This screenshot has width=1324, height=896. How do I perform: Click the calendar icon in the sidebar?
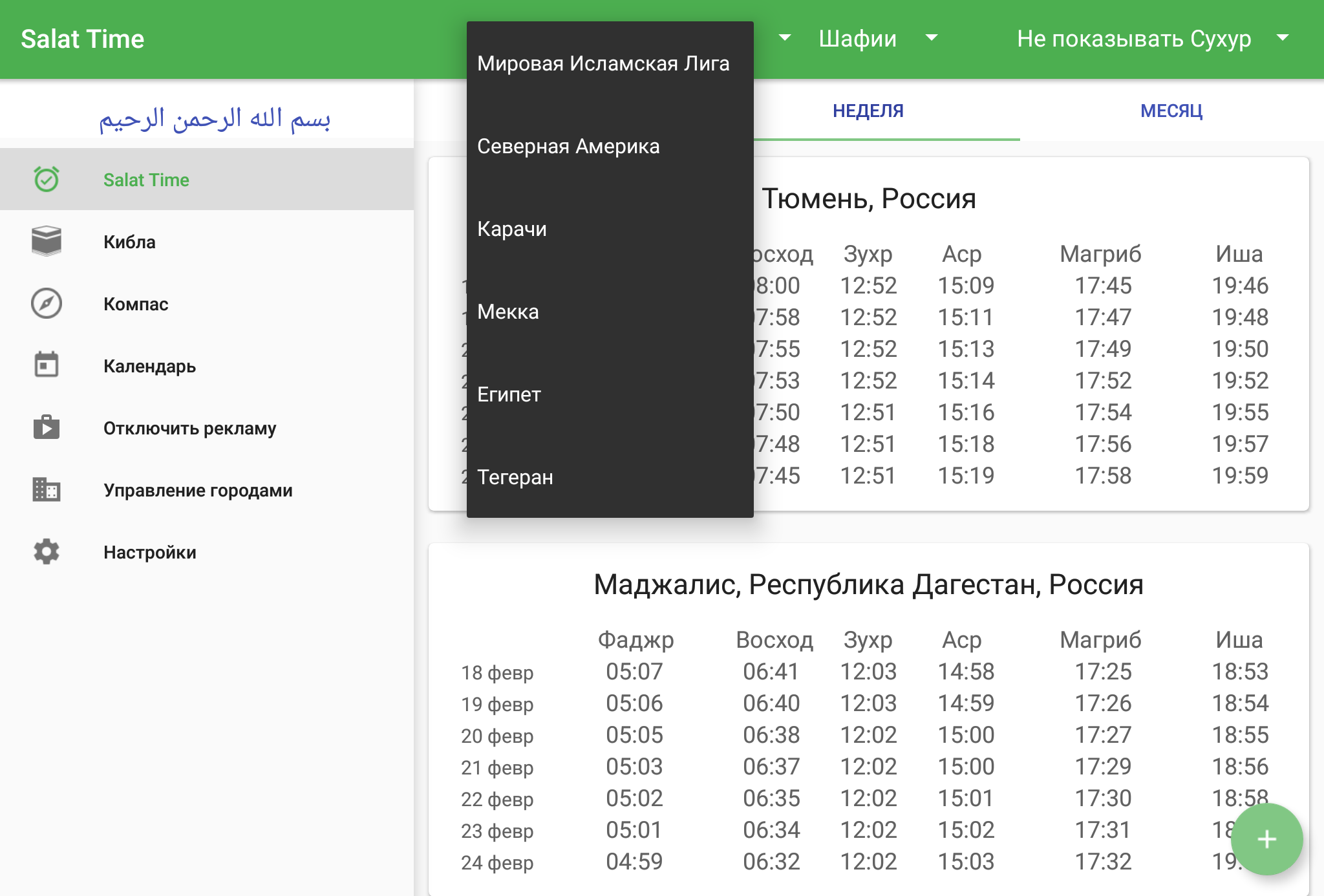coord(47,365)
